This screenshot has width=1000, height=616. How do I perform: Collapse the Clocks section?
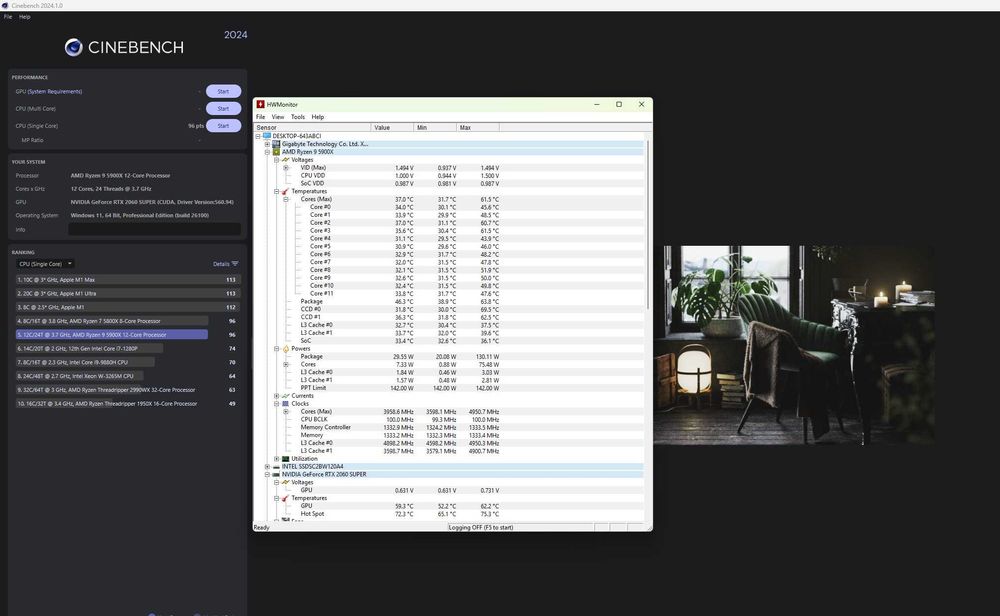[x=276, y=404]
